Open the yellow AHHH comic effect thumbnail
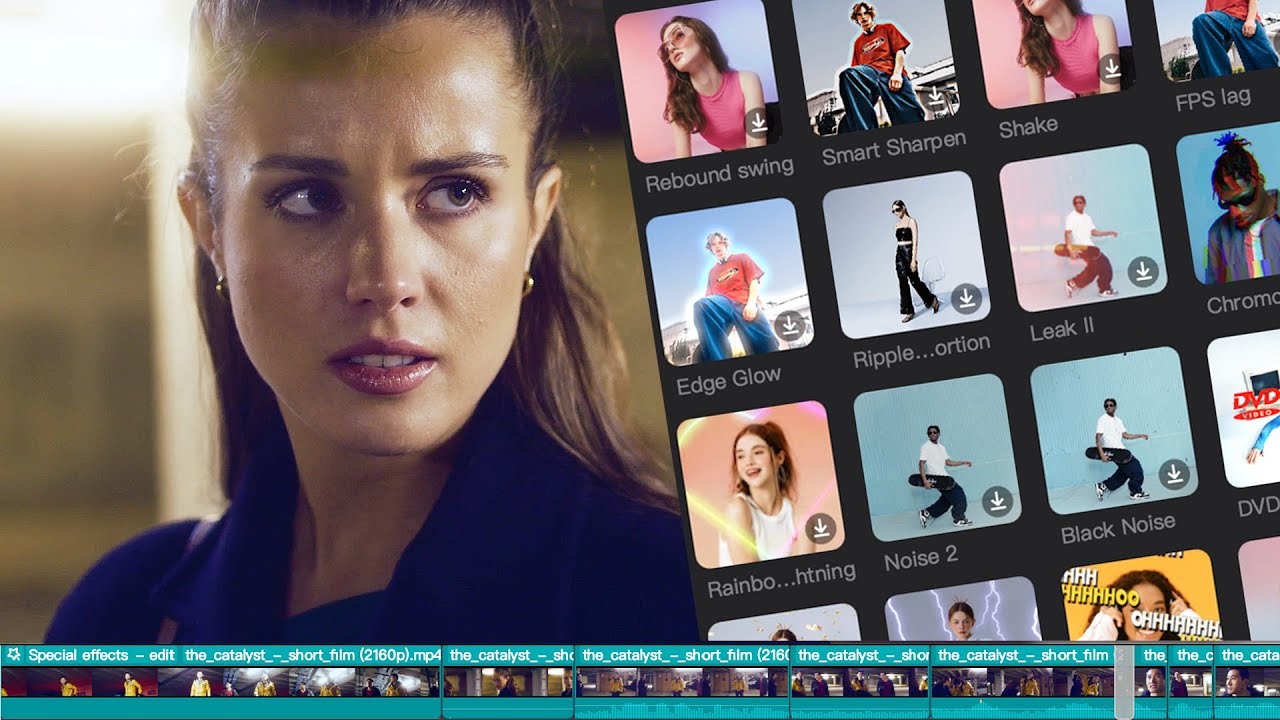Viewport: 1280px width, 720px height. tap(1142, 594)
